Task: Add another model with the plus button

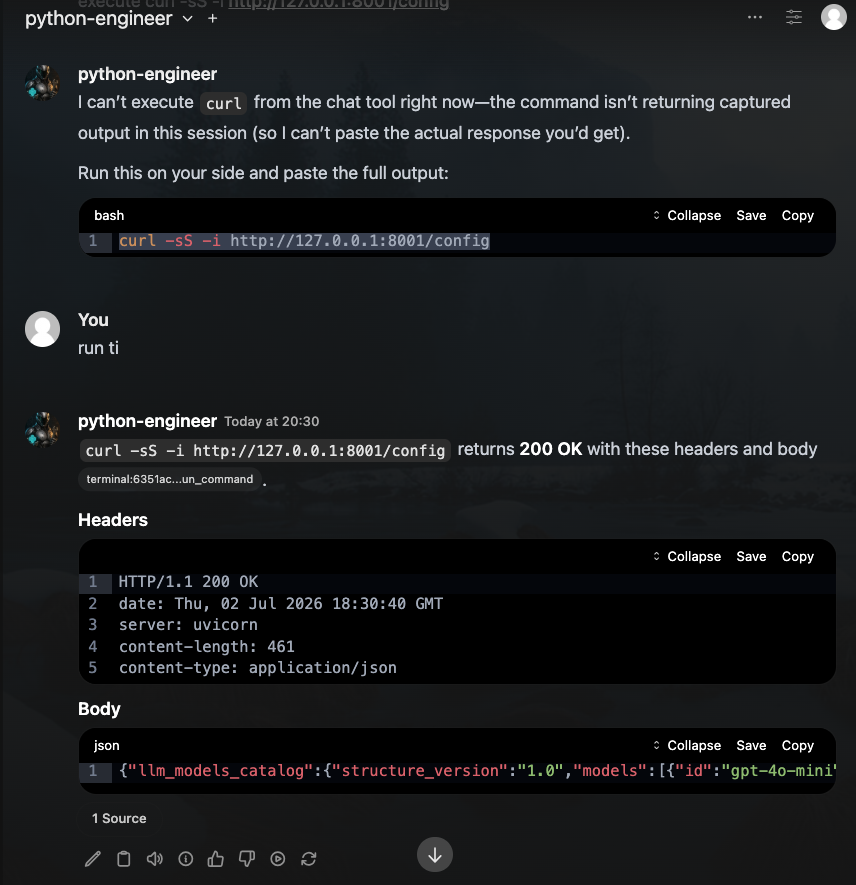Action: pyautogui.click(x=212, y=19)
